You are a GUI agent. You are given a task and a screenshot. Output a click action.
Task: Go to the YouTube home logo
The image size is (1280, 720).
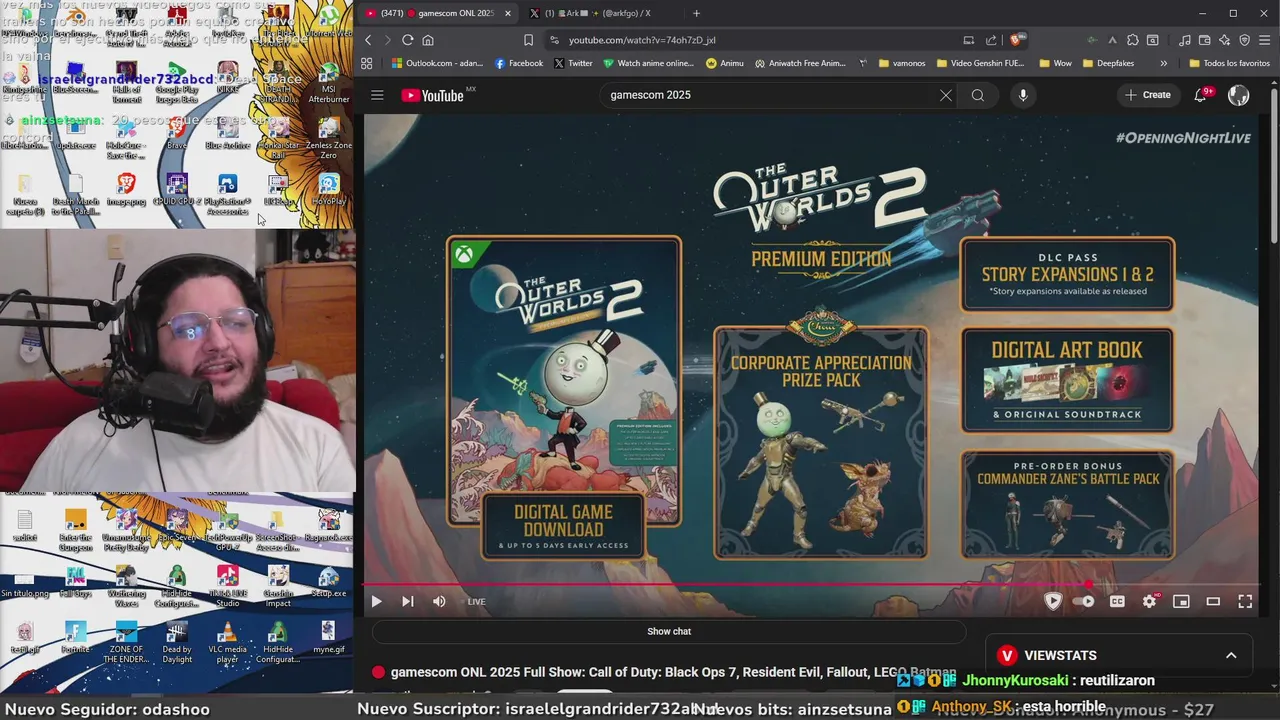coord(432,95)
